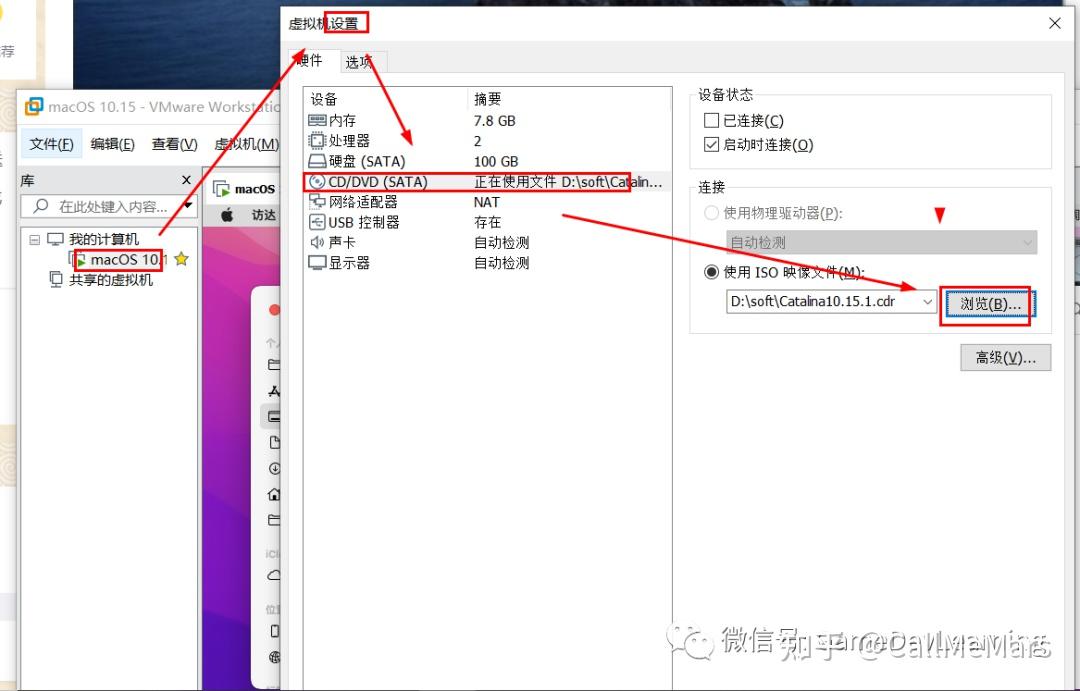Click the 高级(V)... button
The width and height of the screenshot is (1080, 691).
pyautogui.click(x=1006, y=358)
